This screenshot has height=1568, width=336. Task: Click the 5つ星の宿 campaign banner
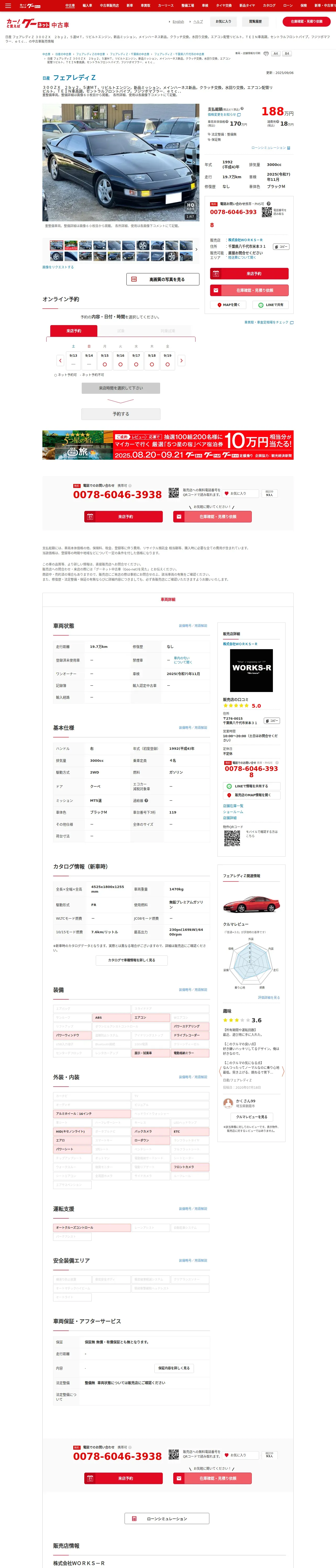click(168, 445)
